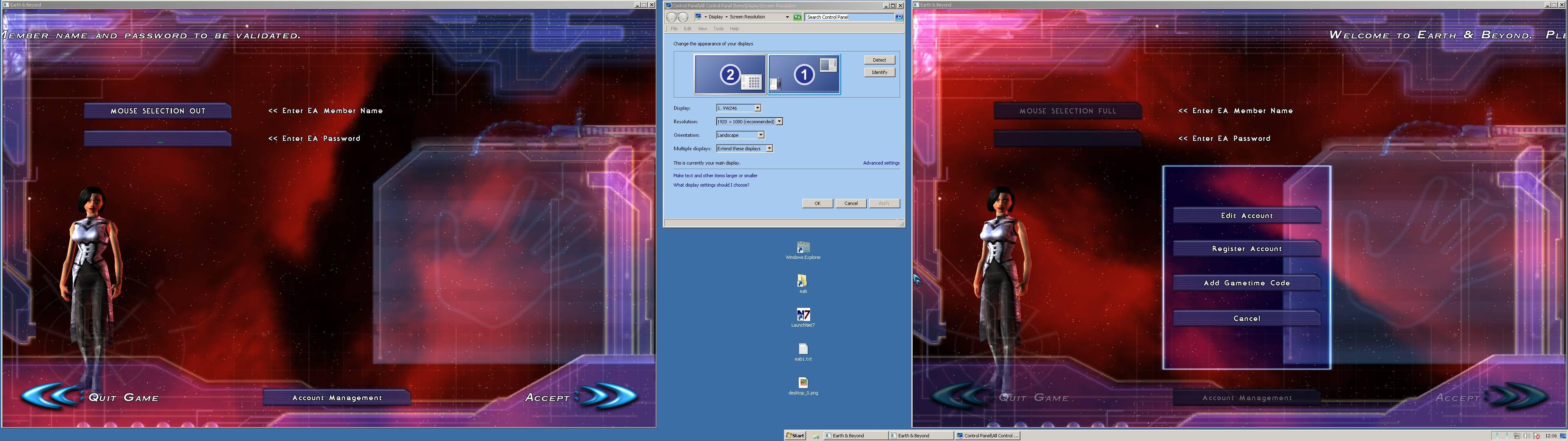Open Make text and other items larger link

715,176
